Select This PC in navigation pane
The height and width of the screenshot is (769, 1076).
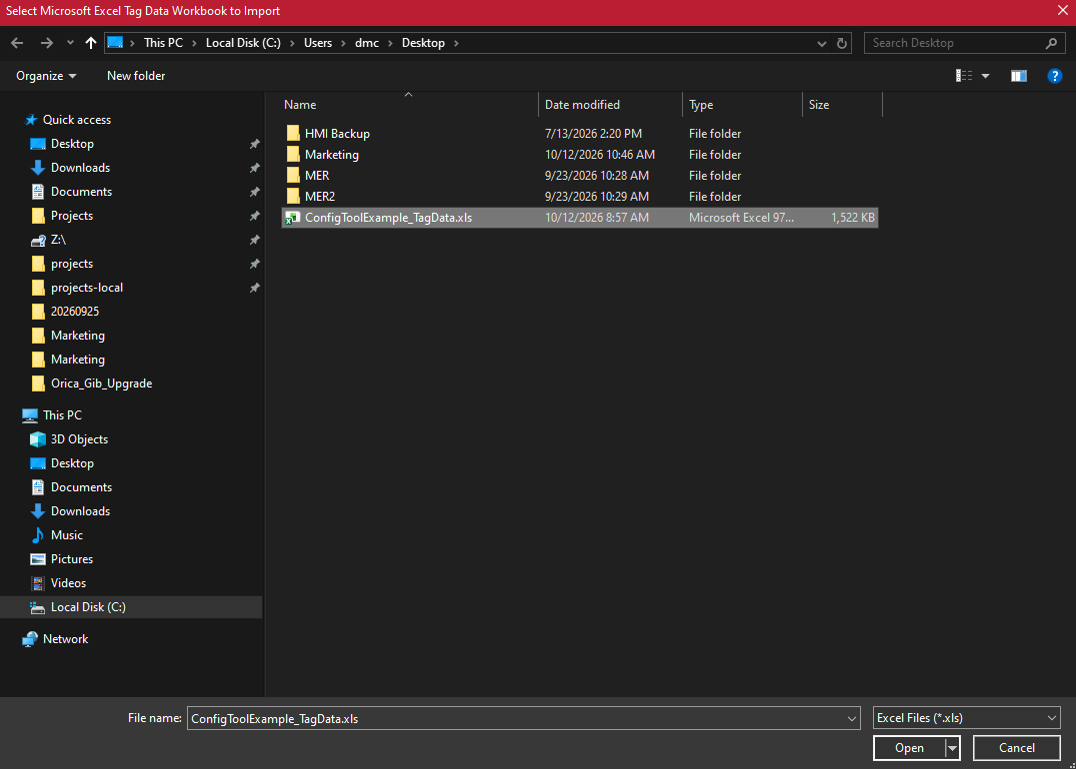(62, 415)
